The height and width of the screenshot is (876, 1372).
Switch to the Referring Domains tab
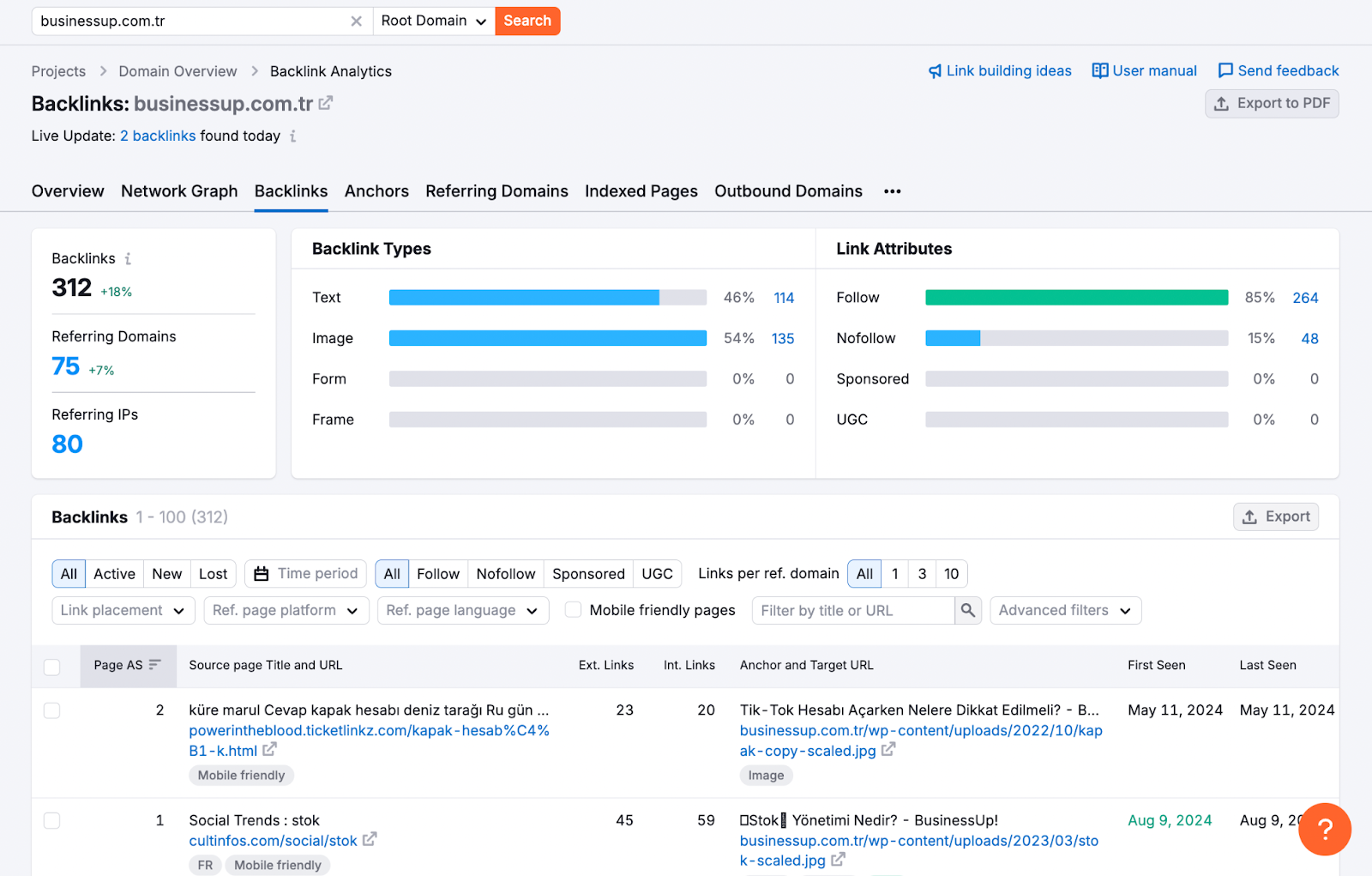496,191
